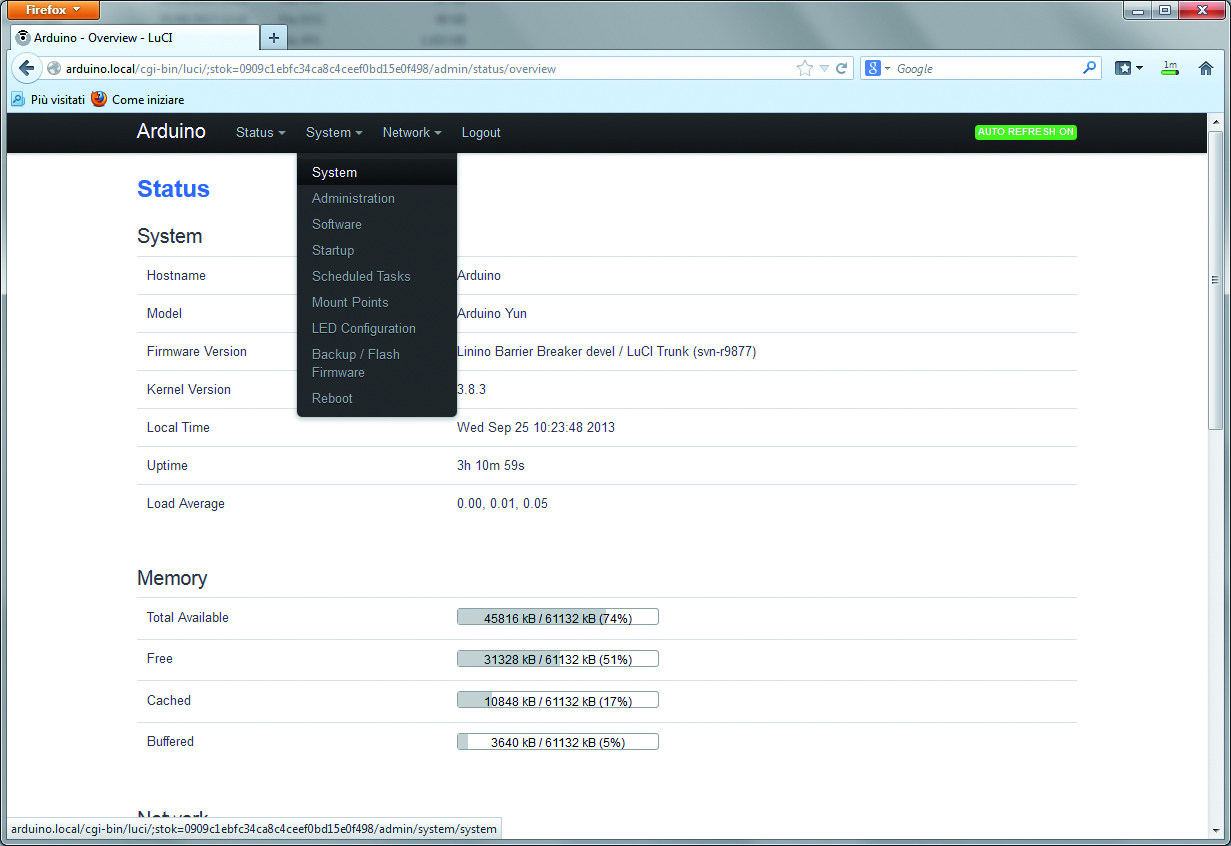Open the Firefox application menu button

(x=54, y=10)
